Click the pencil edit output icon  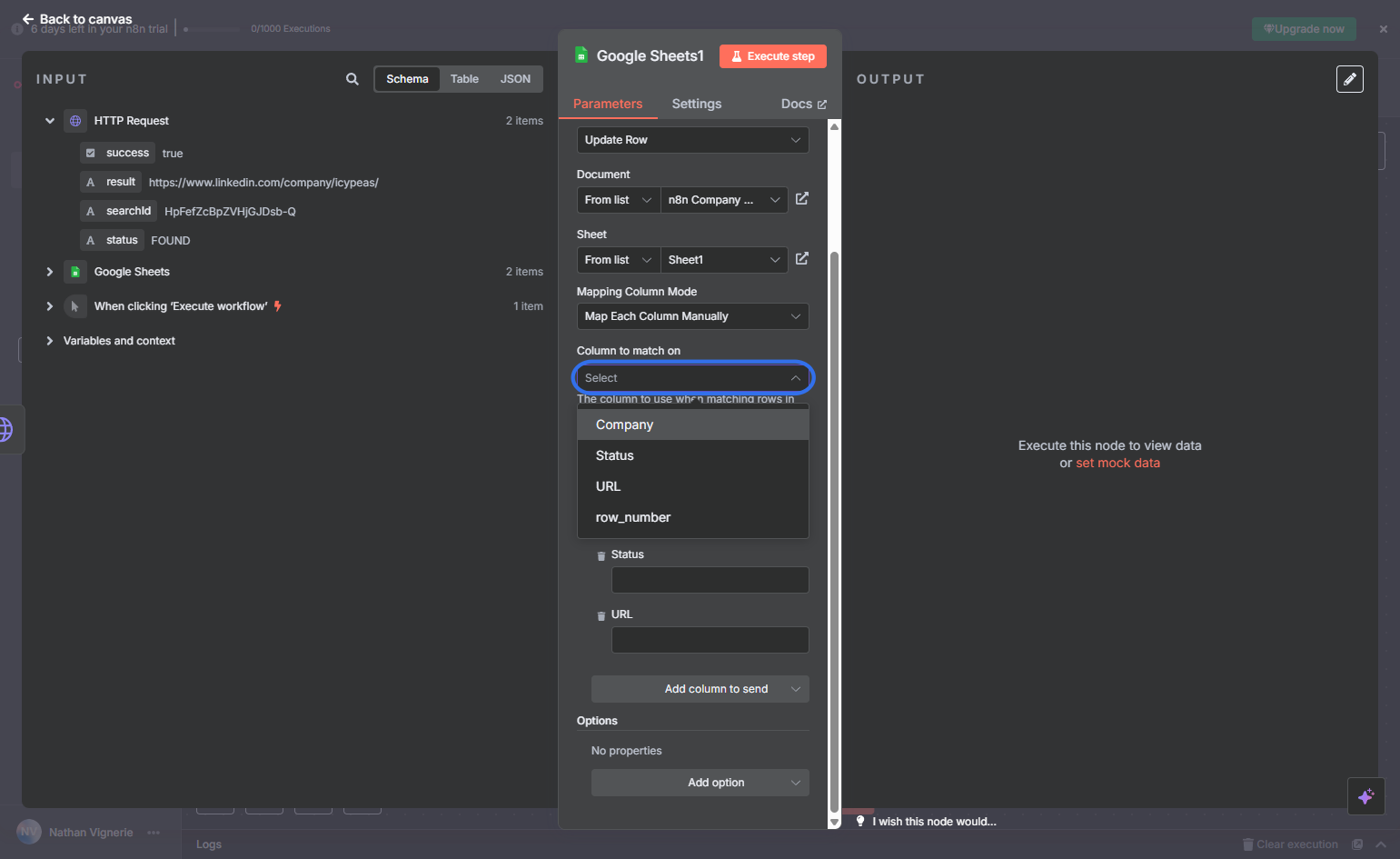click(1350, 79)
